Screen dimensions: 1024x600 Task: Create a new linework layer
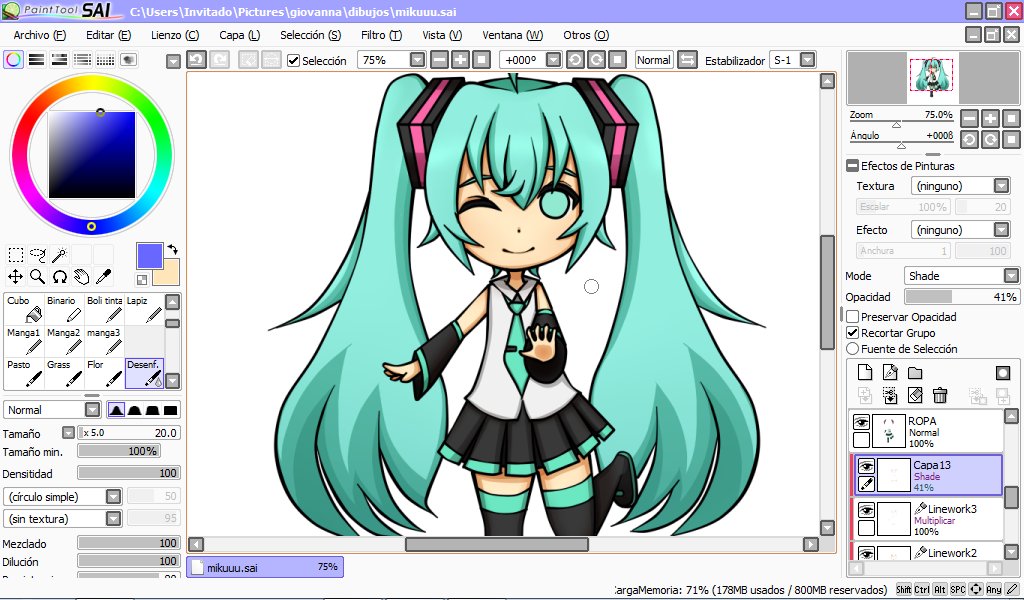point(889,372)
